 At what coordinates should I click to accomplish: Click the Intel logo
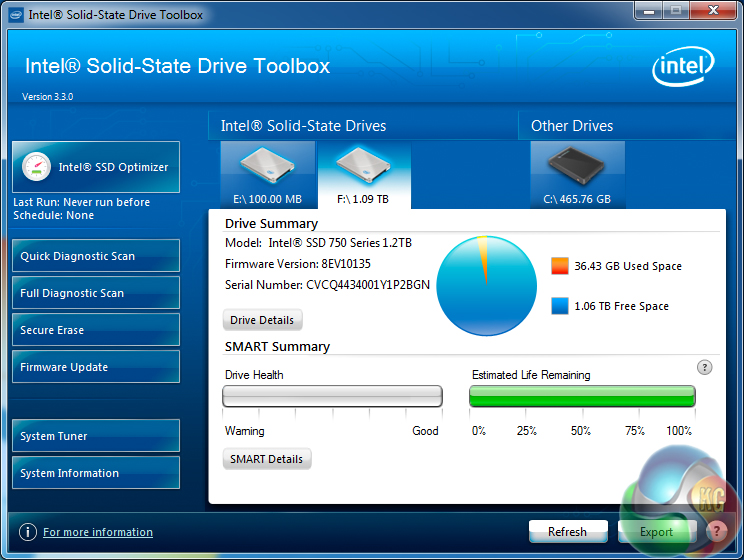(x=683, y=66)
